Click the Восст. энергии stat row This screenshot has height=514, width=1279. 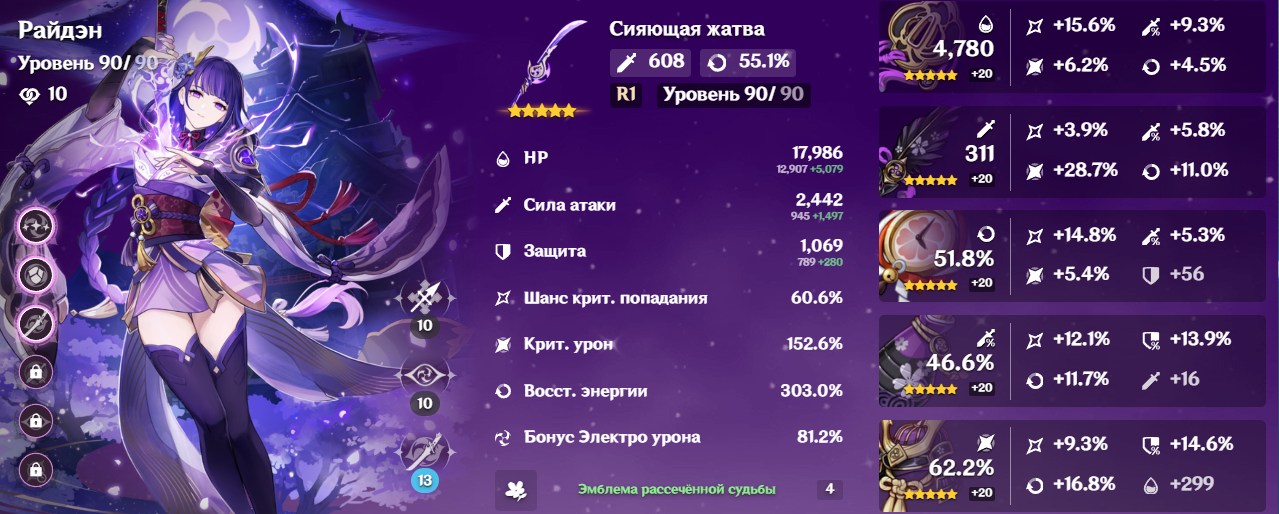tap(669, 390)
